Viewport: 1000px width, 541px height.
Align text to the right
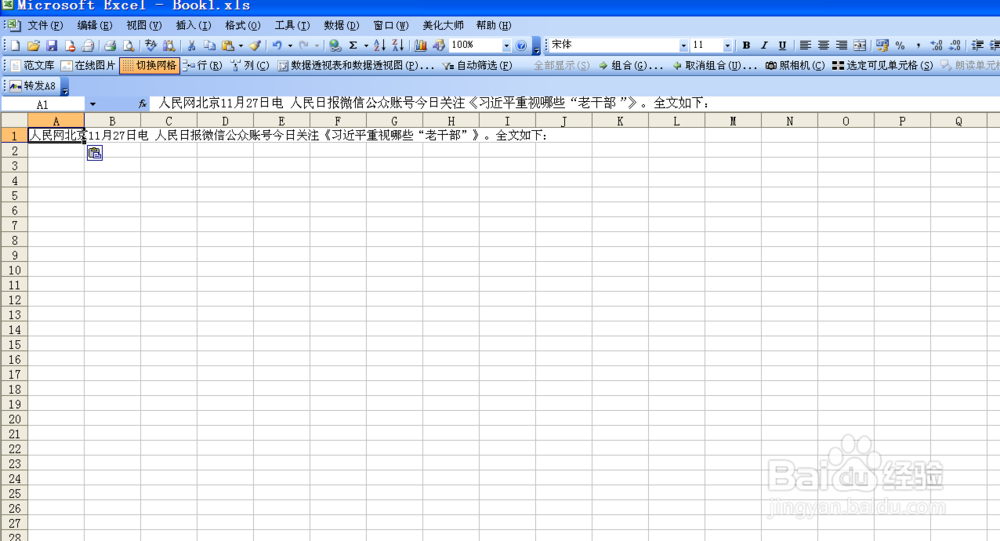point(842,45)
